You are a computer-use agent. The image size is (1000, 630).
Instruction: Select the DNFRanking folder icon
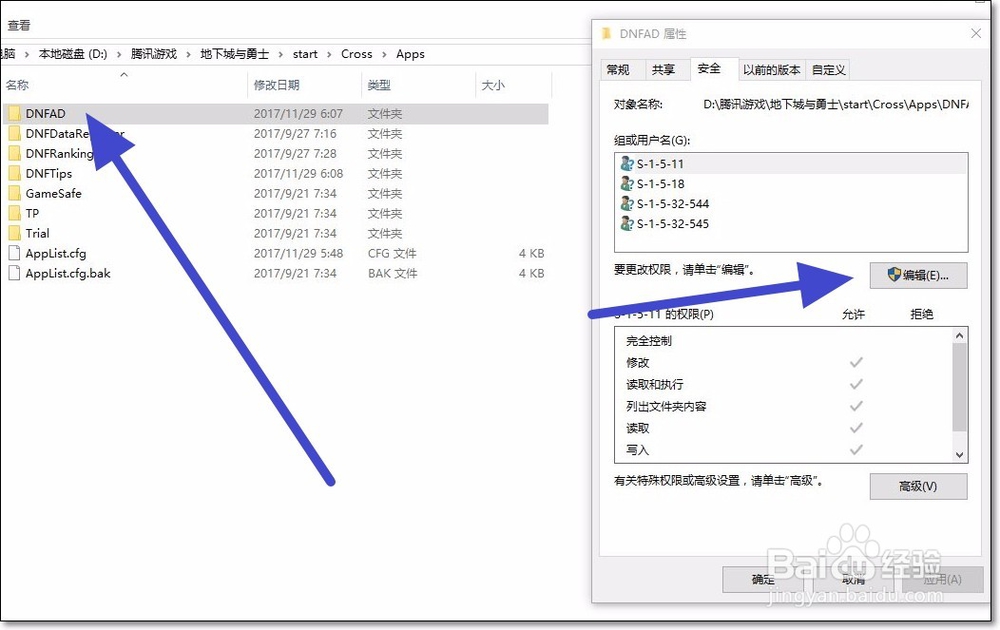(x=15, y=153)
